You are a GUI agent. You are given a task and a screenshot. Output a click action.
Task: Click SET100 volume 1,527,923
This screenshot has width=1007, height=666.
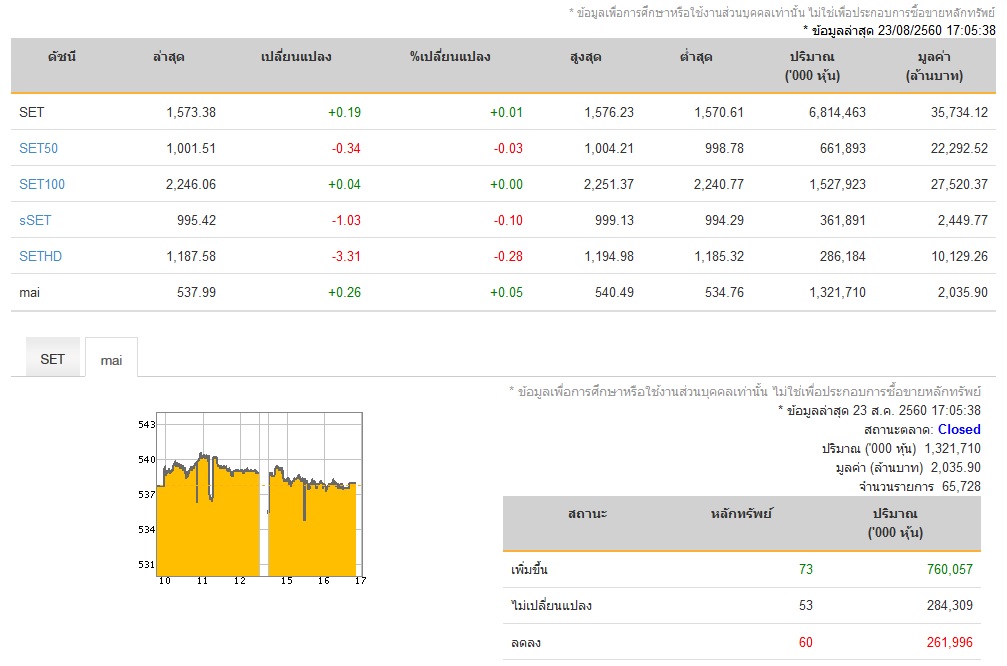pos(837,184)
